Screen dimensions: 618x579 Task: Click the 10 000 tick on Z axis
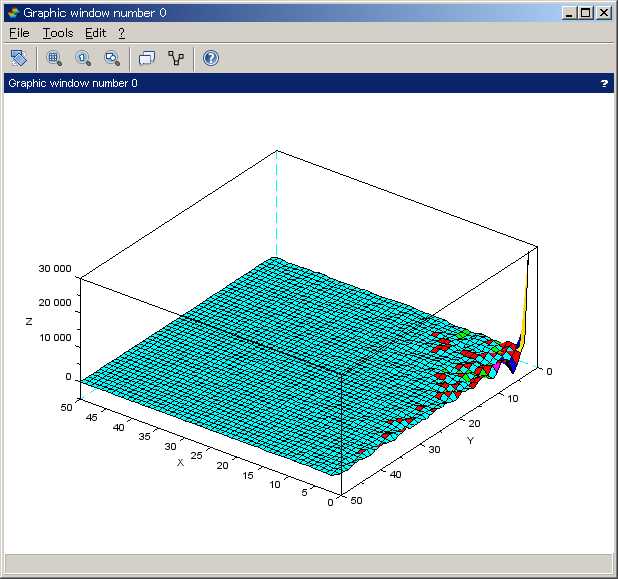pyautogui.click(x=55, y=338)
